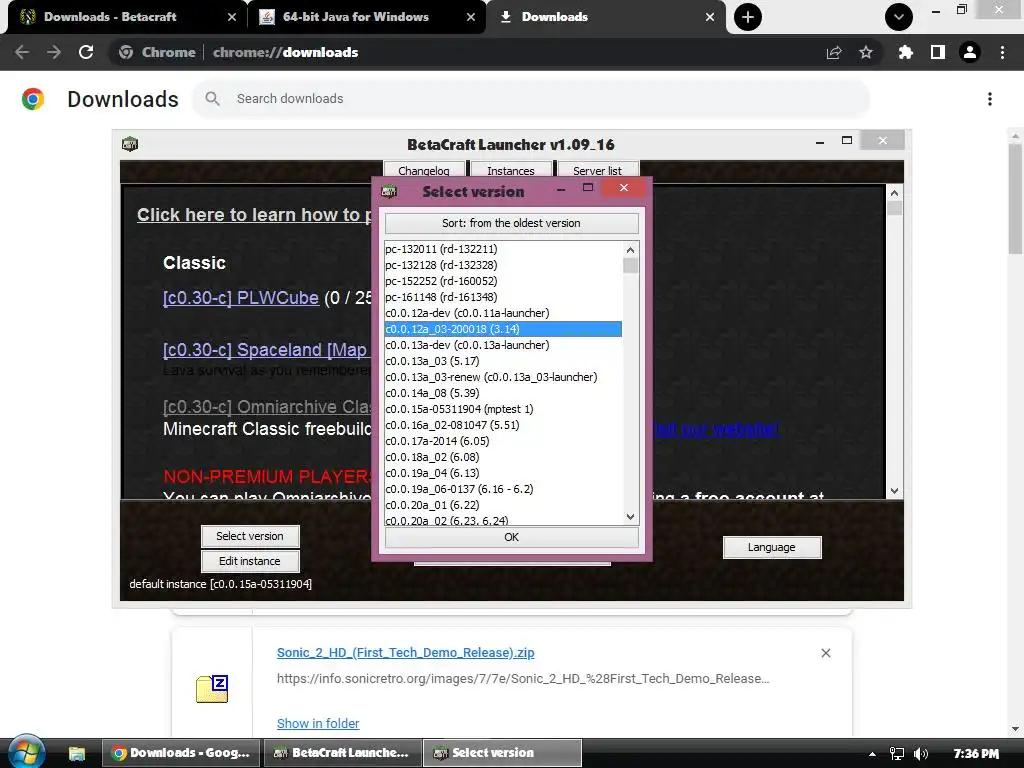1024x768 pixels.
Task: Select version c0.0.19a_04 (6.13)
Action: 503,473
